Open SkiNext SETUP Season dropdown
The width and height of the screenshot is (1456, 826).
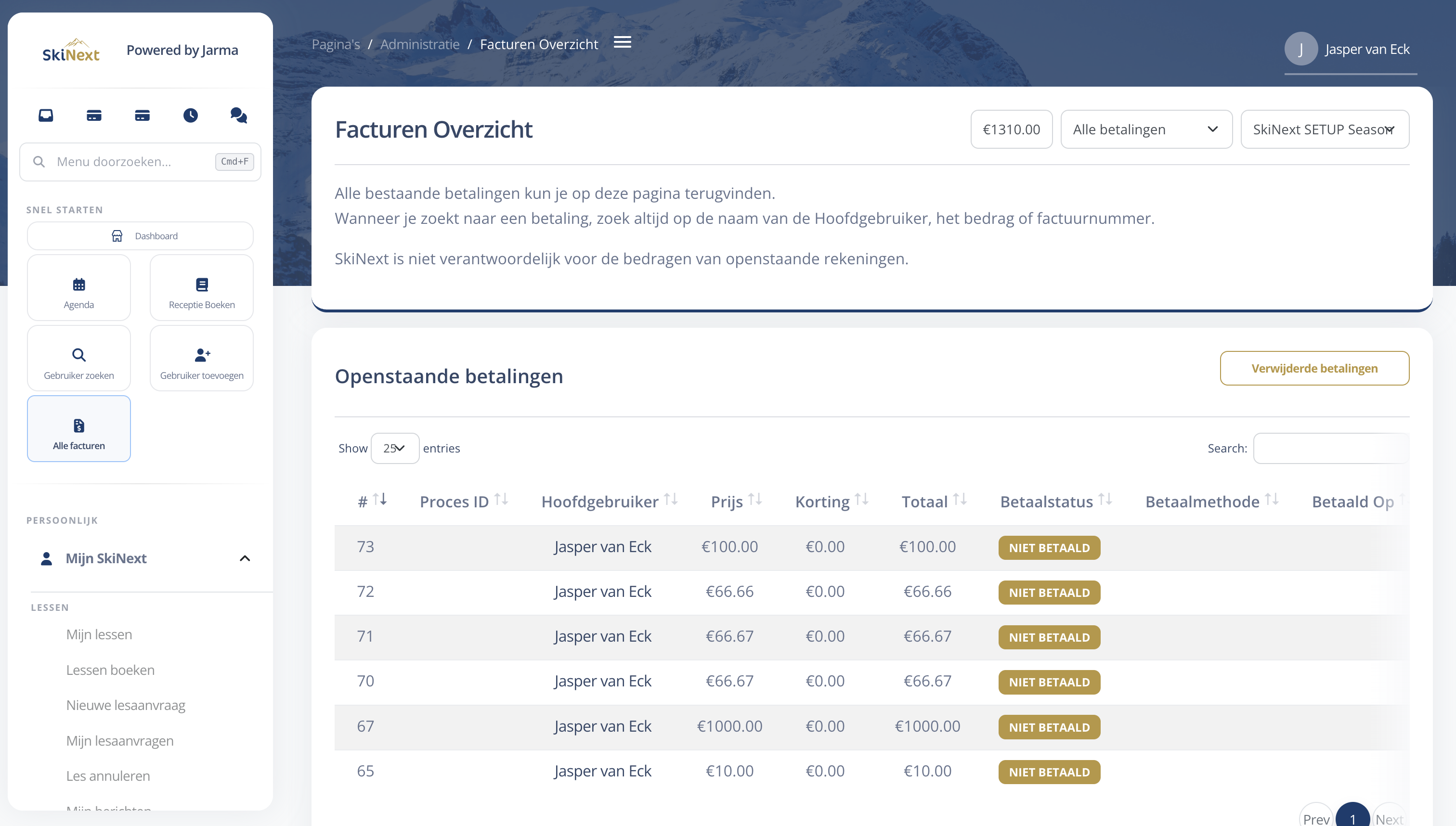coord(1325,129)
